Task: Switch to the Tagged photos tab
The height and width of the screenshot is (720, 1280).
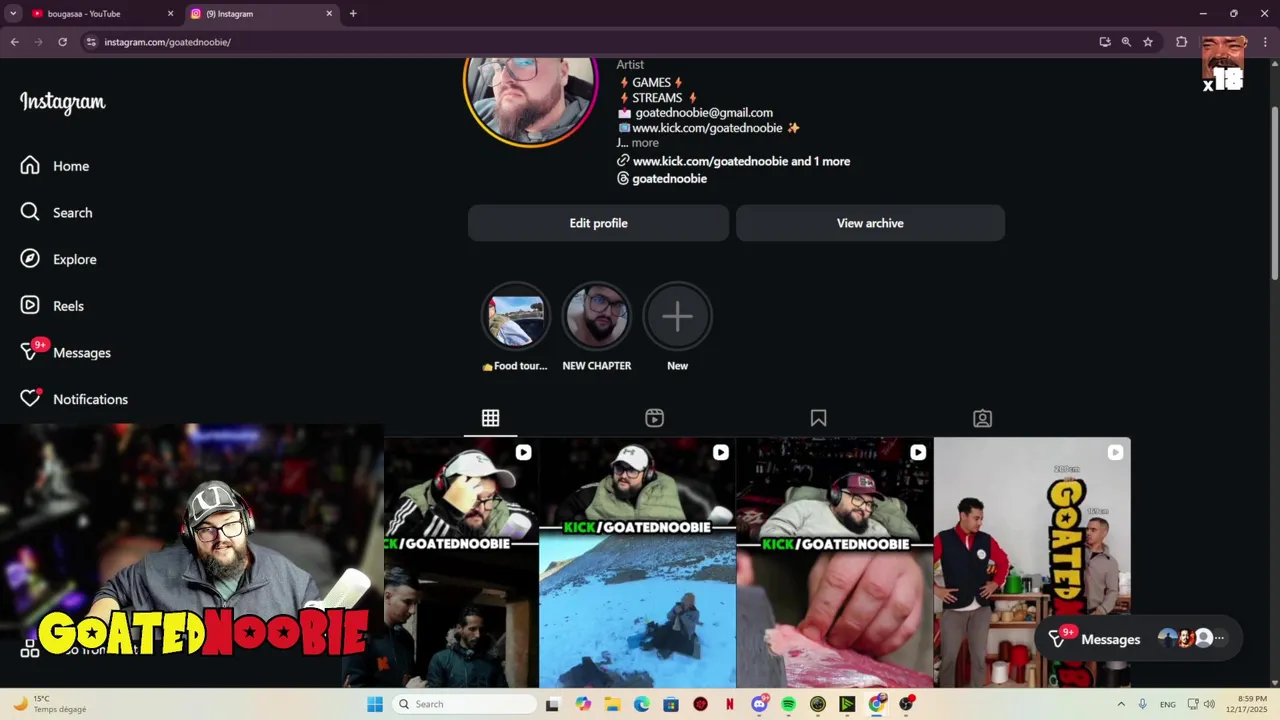Action: click(x=982, y=418)
